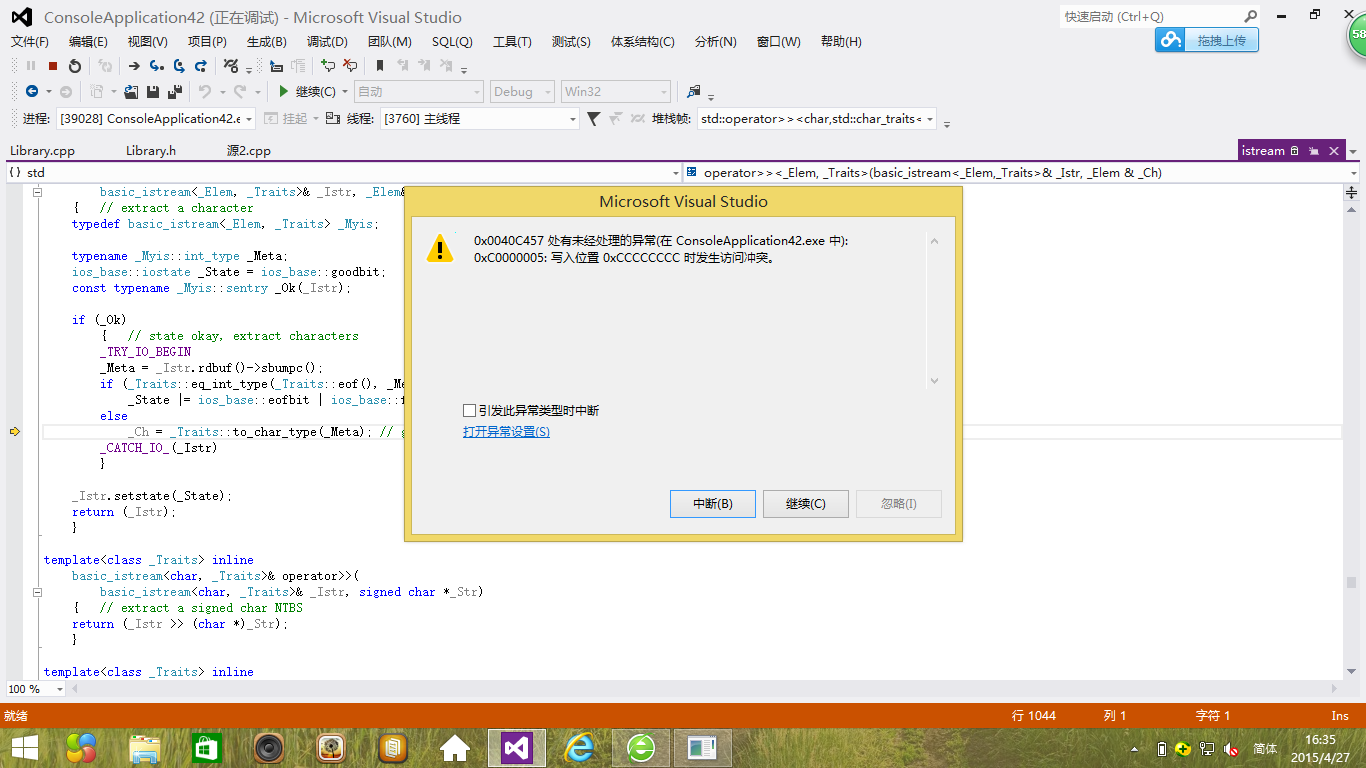The image size is (1366, 768).
Task: Click the Step Over icon
Action: pos(179,66)
